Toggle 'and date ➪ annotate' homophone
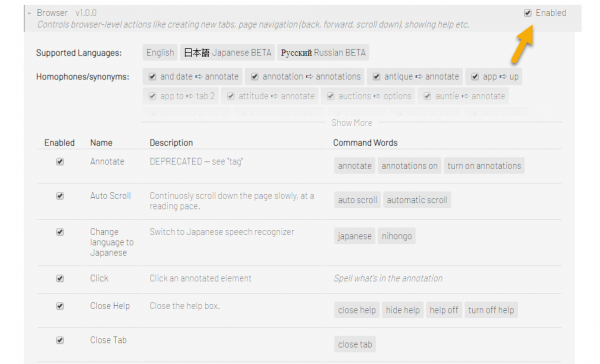The height and width of the screenshot is (364, 600). click(152, 77)
